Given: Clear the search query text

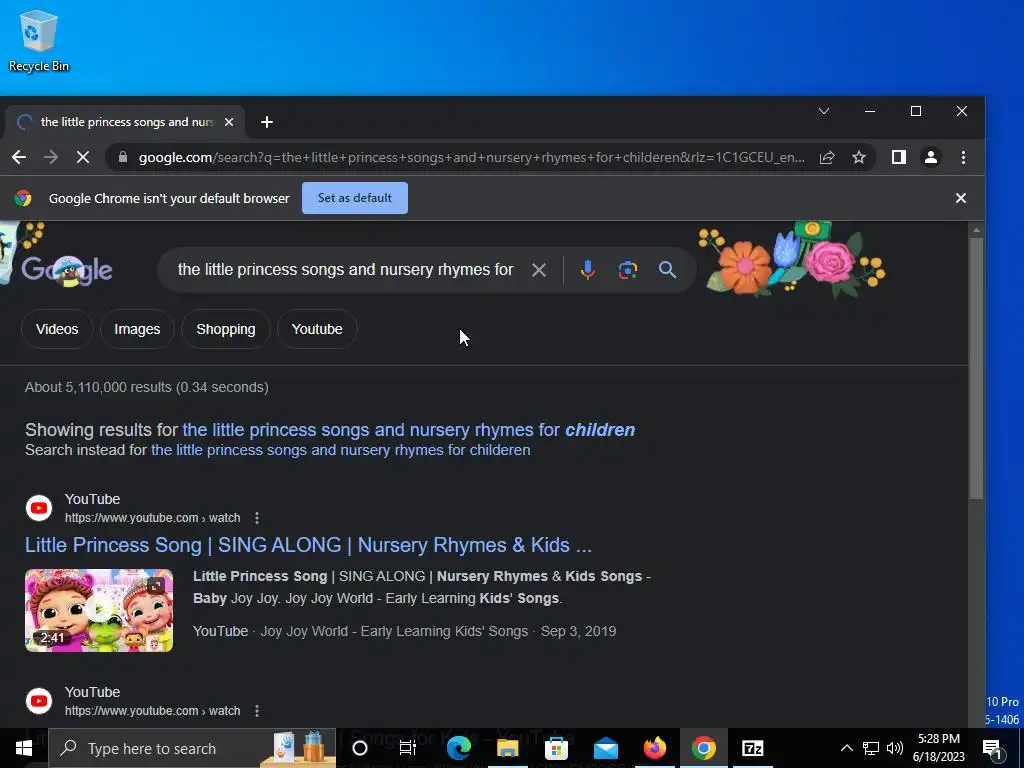Looking at the screenshot, I should click(x=539, y=270).
